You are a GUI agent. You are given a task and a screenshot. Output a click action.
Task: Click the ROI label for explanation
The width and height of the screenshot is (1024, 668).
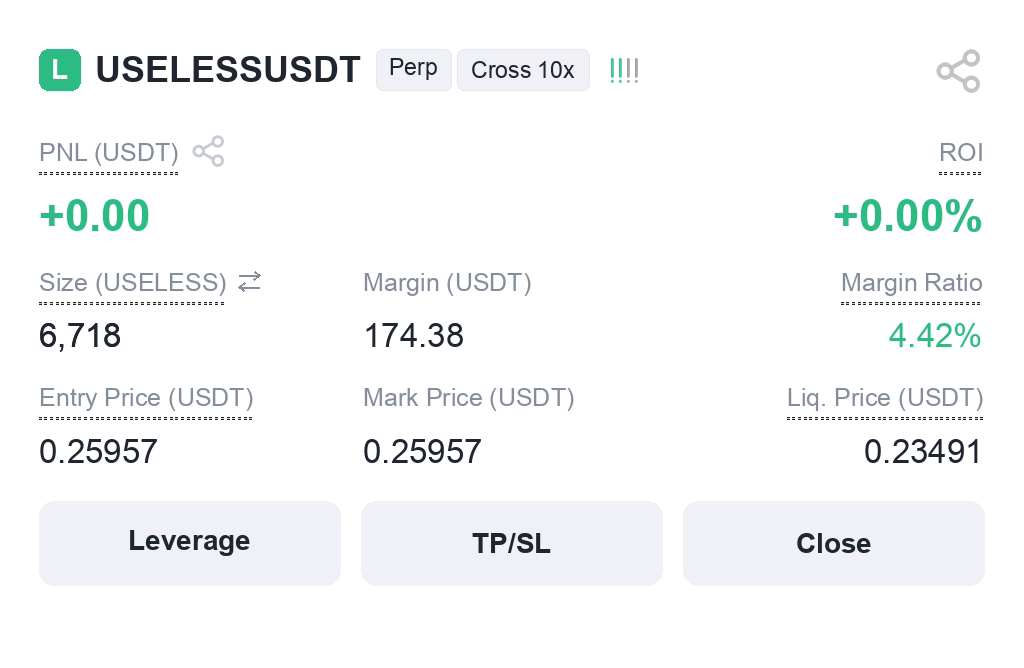[x=961, y=152]
